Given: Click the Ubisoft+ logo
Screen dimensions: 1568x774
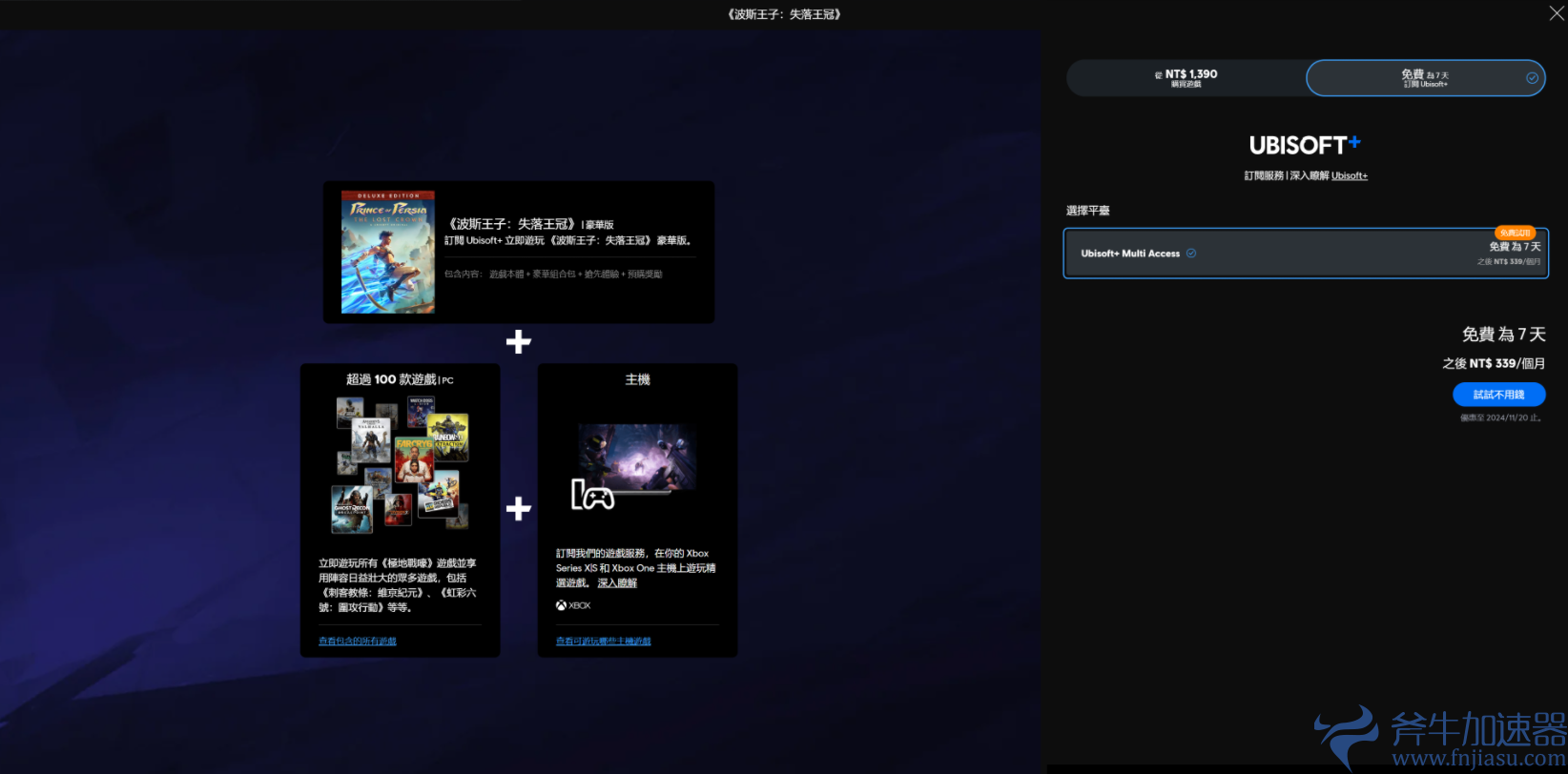Looking at the screenshot, I should point(1305,145).
